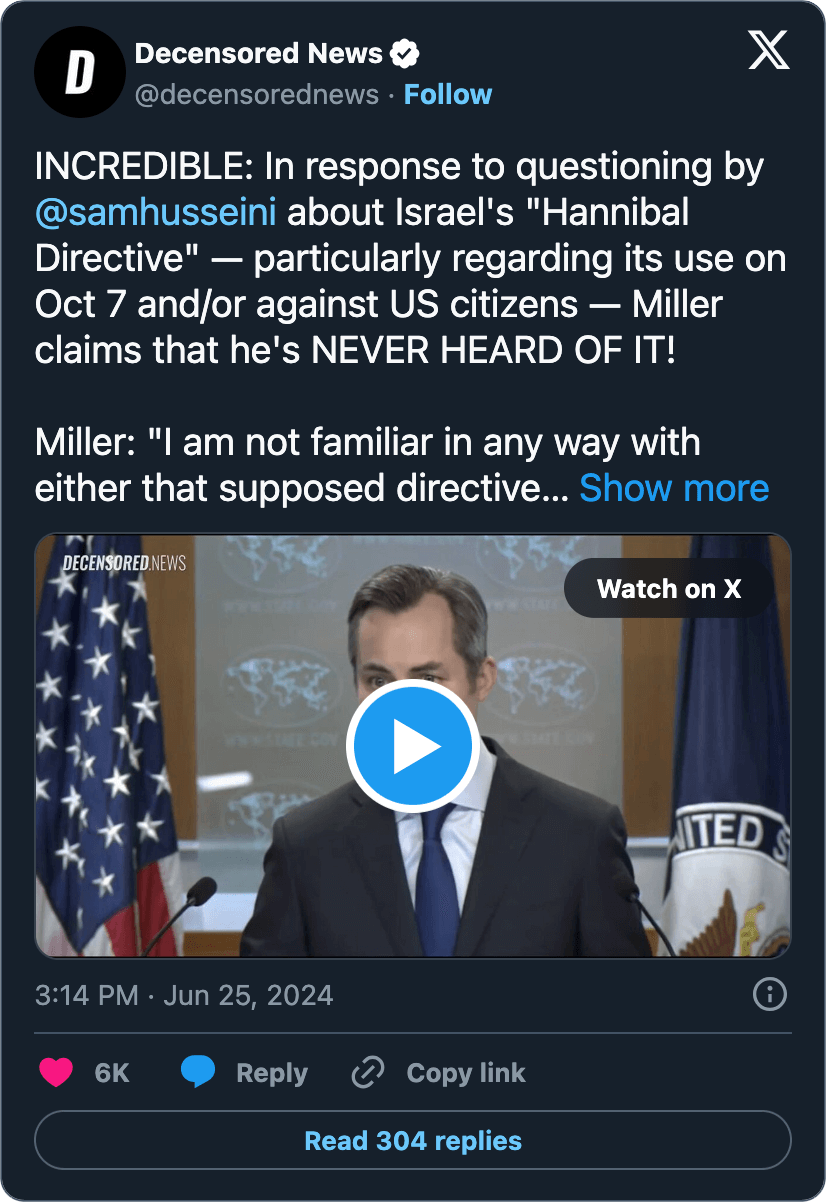The width and height of the screenshot is (826, 1202).
Task: Click the Decensored News profile avatar
Action: coord(80,72)
